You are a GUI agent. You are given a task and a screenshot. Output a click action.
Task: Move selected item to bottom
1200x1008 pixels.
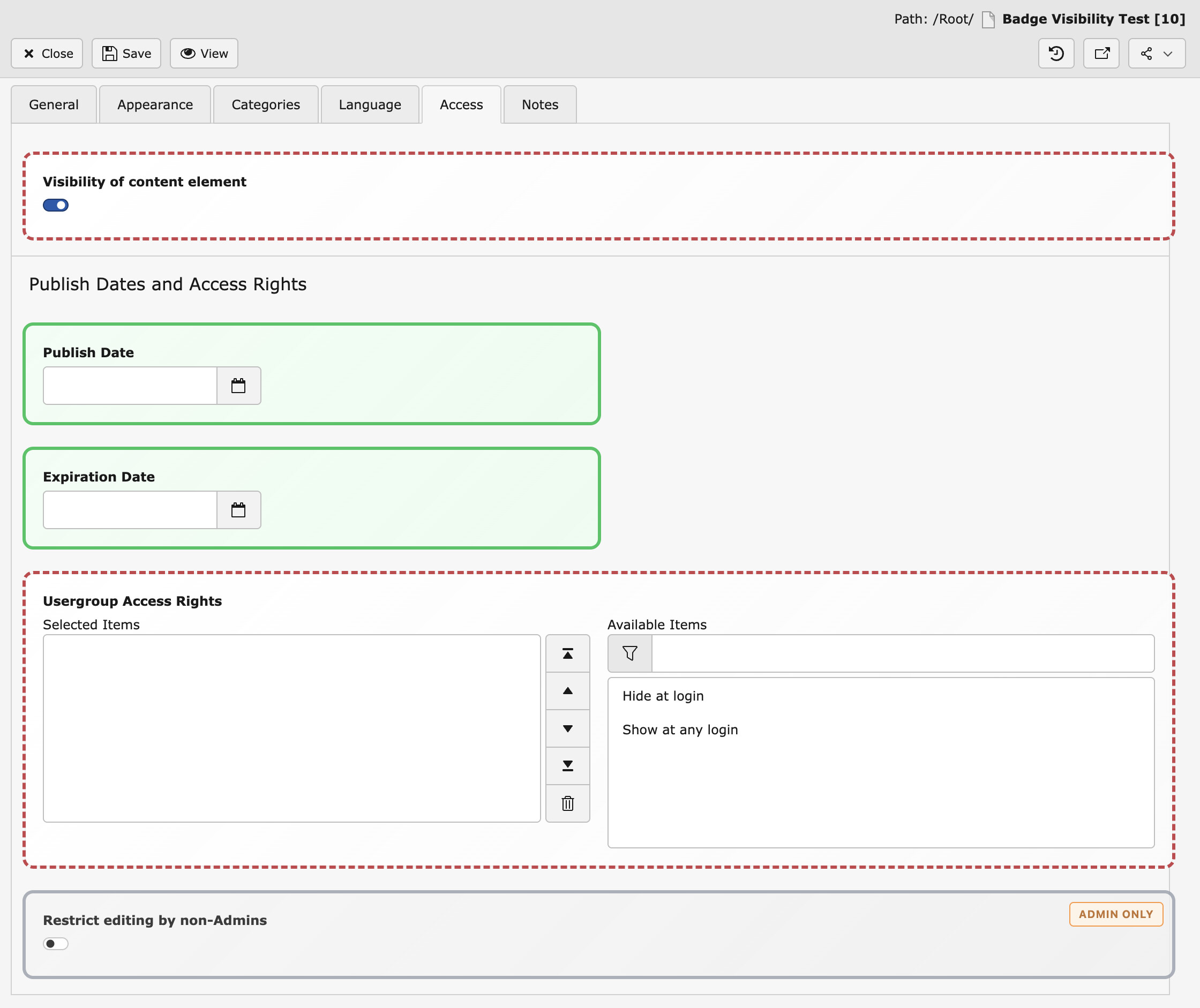[x=567, y=766]
